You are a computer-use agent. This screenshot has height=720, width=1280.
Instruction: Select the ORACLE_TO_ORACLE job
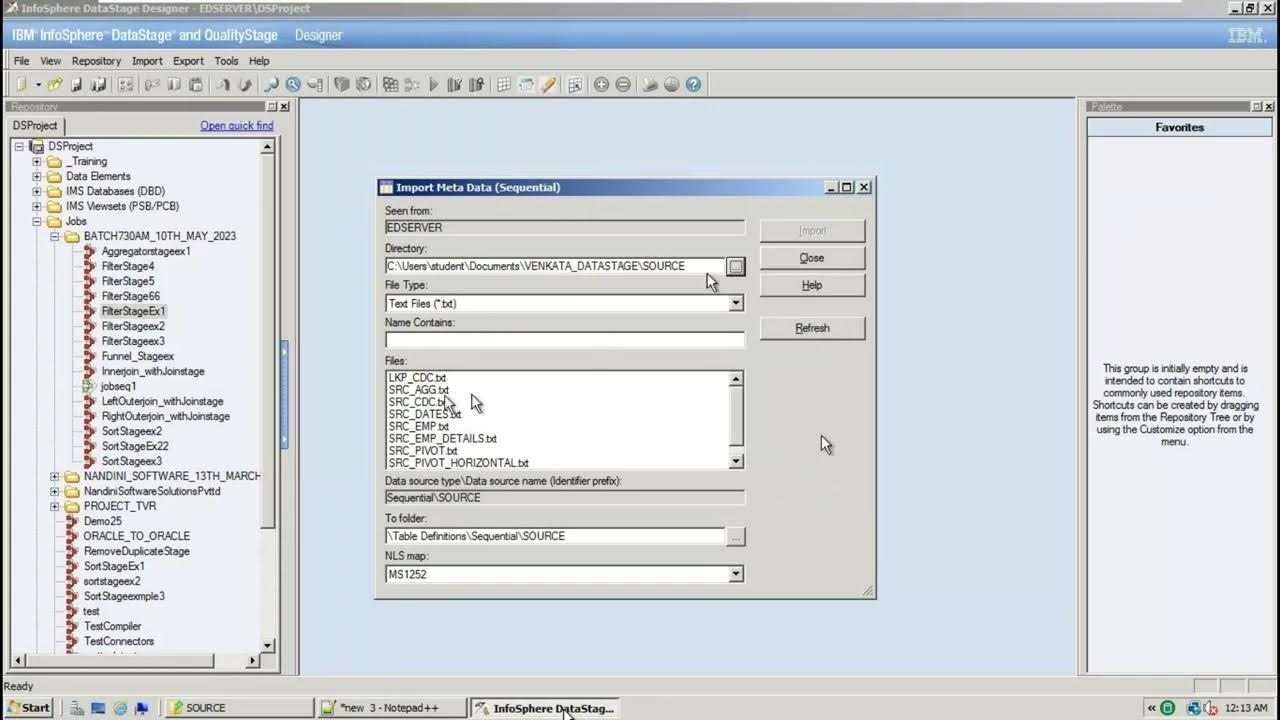pos(136,536)
